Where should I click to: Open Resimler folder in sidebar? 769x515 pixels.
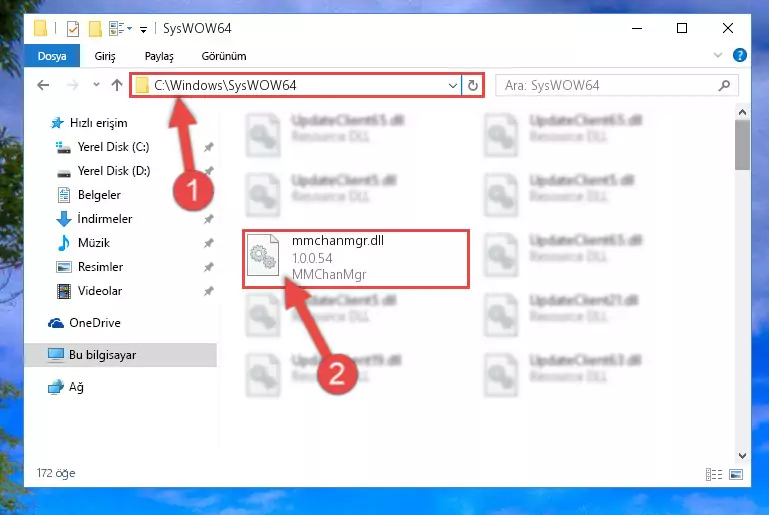pos(90,267)
